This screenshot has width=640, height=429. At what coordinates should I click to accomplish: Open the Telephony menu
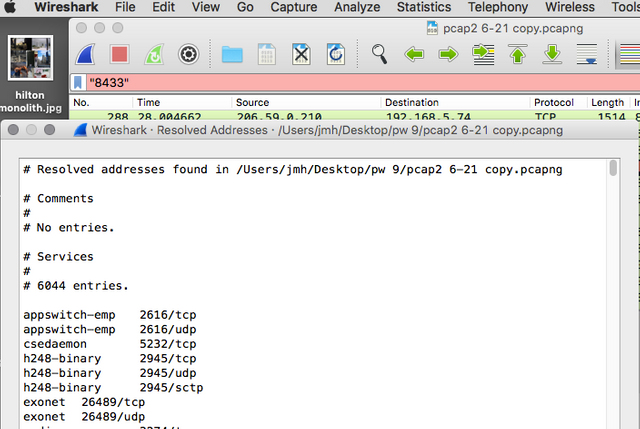point(498,7)
